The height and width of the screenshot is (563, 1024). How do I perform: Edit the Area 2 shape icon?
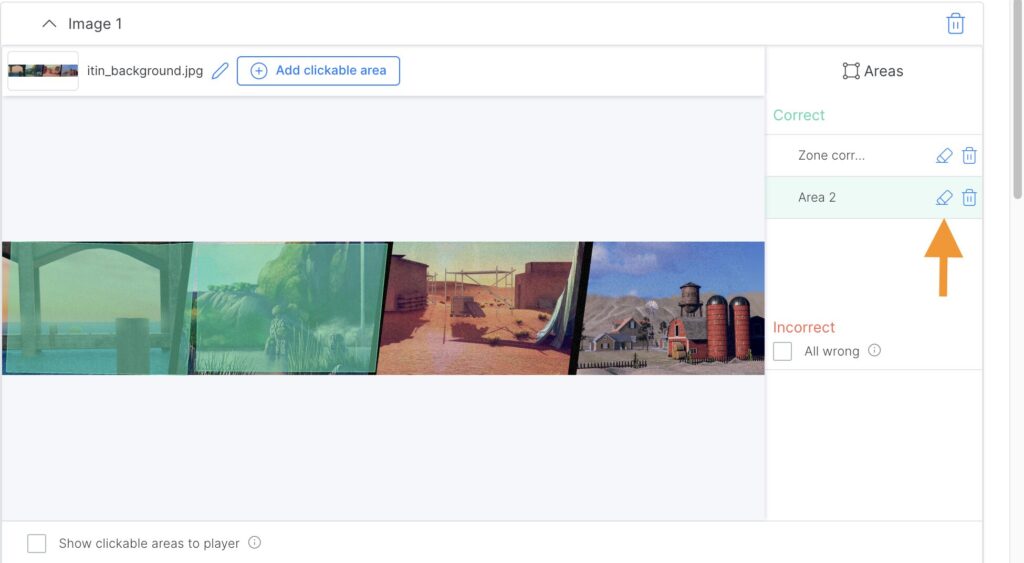coord(944,198)
